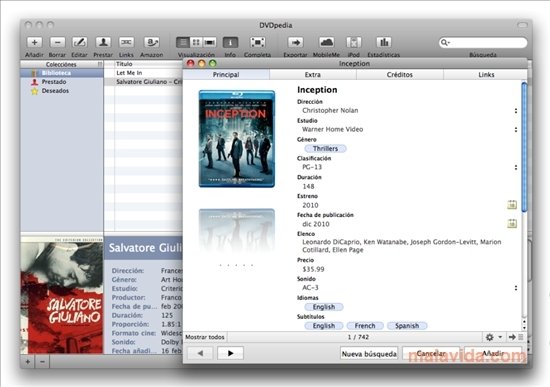Viewport: 550px width, 387px height.
Task: Switch to the Principal tab
Action: pos(226,75)
